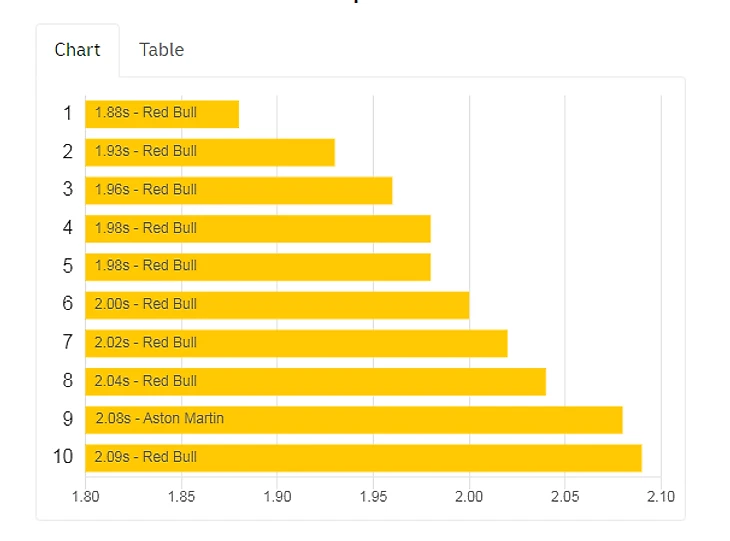Select rank number 9 beside Aston Martin bar
Image resolution: width=730 pixels, height=541 pixels.
coord(68,419)
